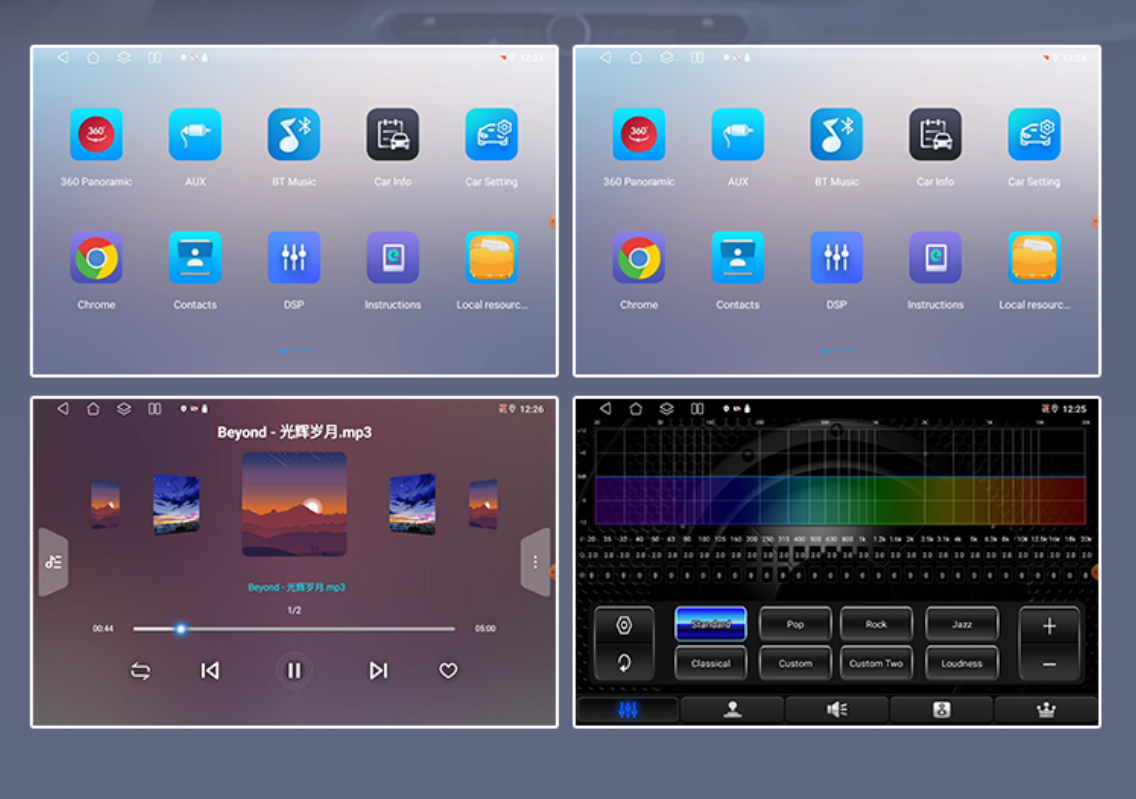Mark the song as favorite with heart icon
The image size is (1136, 799).
pos(448,671)
